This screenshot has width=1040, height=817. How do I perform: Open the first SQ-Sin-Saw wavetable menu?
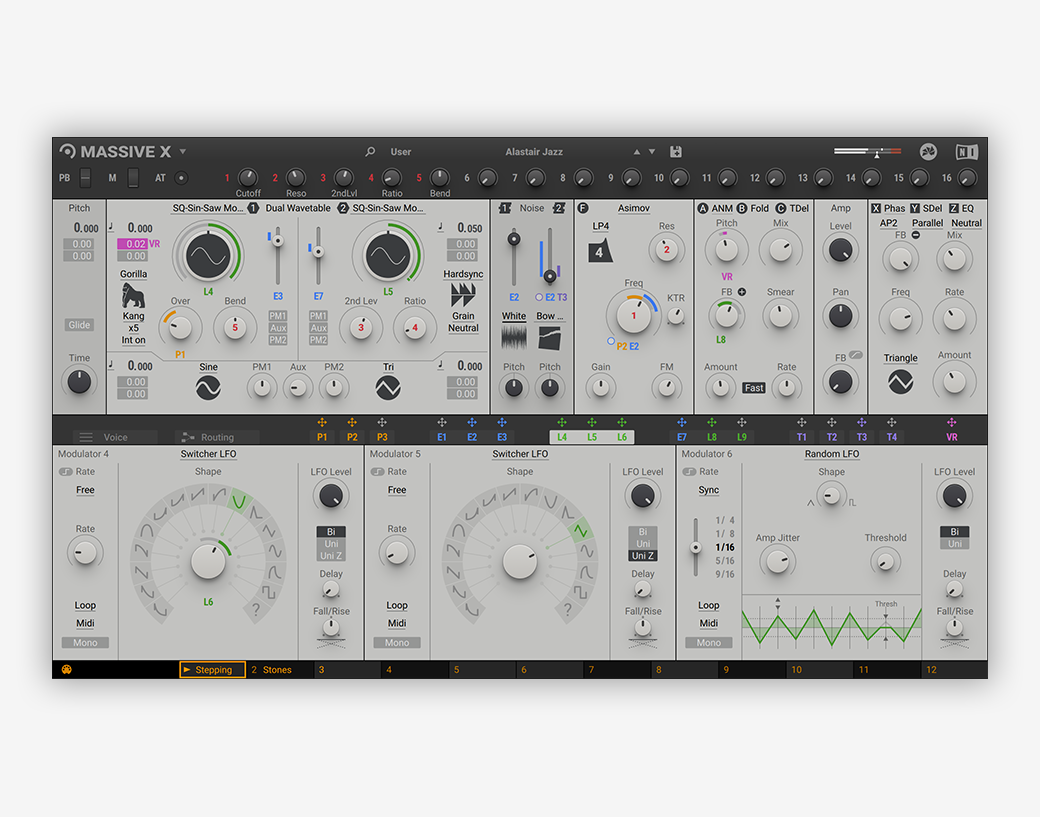208,208
